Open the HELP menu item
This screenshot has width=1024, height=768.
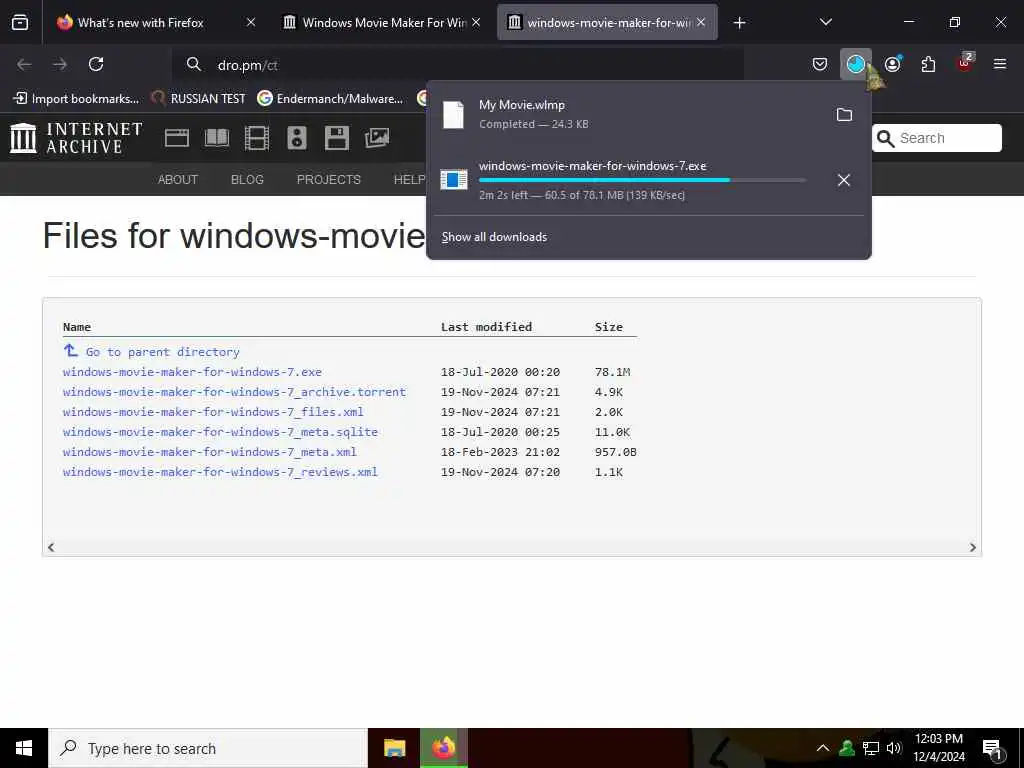coord(409,180)
